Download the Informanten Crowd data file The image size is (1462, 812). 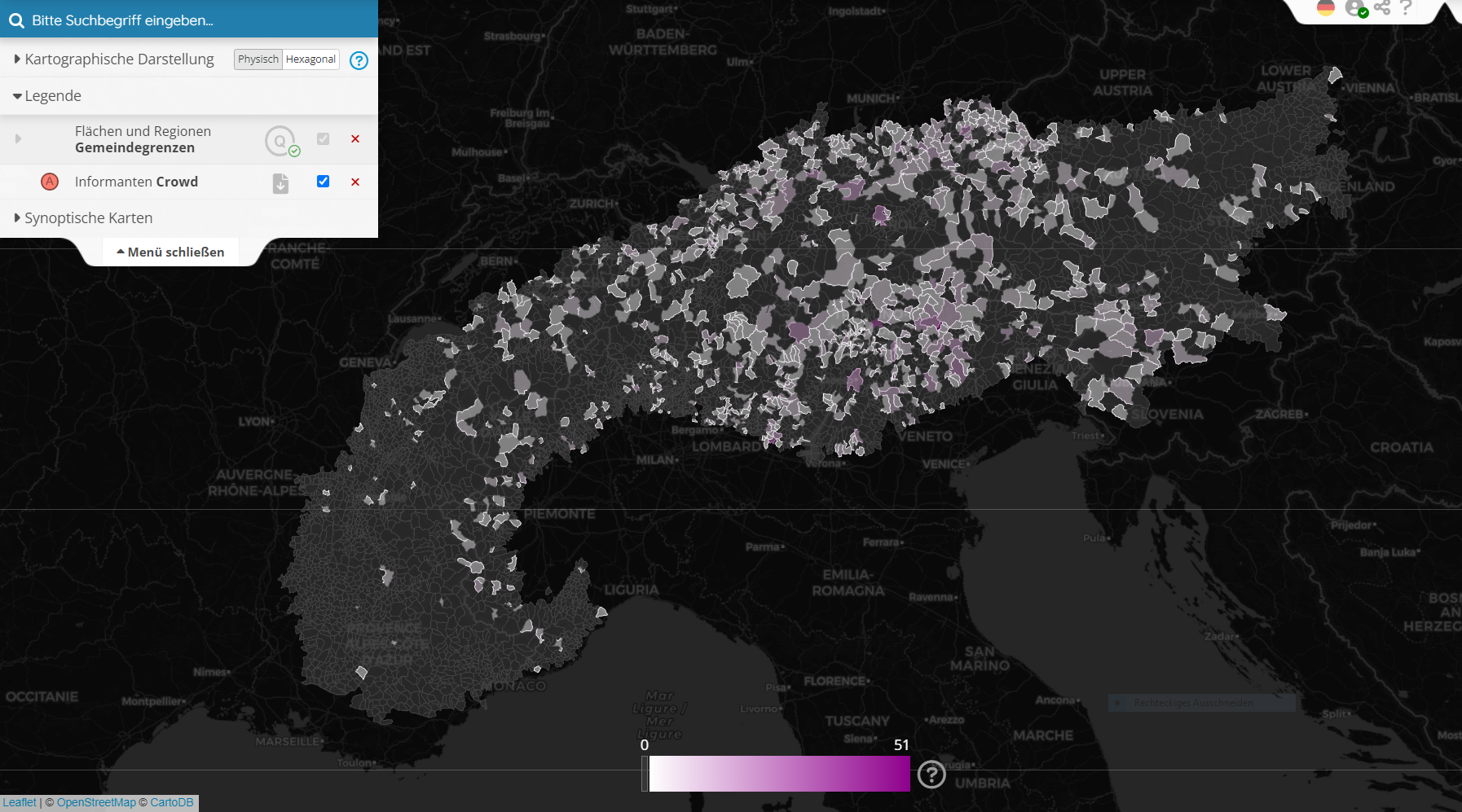pyautogui.click(x=280, y=183)
